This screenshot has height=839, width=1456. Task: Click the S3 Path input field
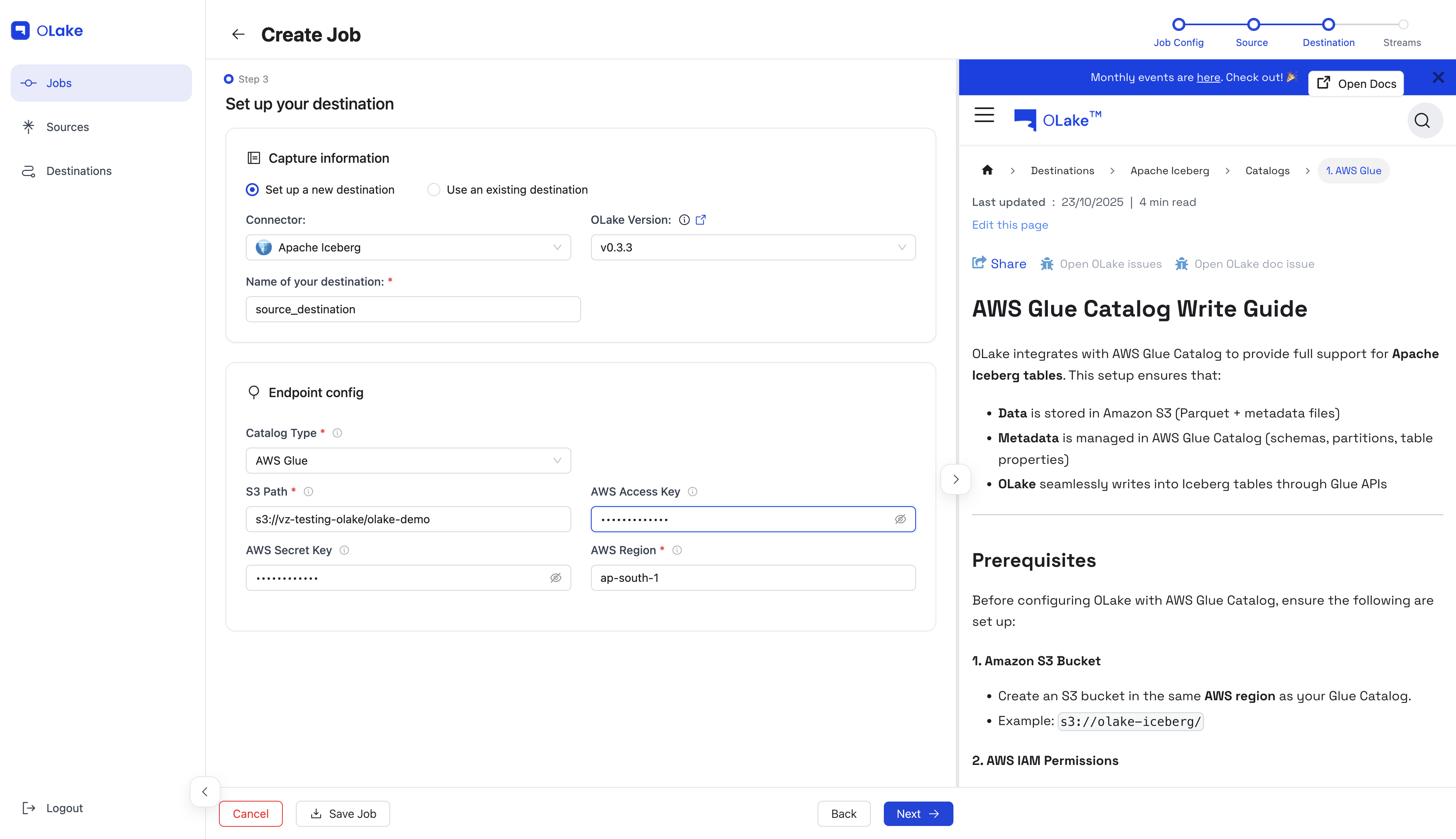tap(408, 519)
